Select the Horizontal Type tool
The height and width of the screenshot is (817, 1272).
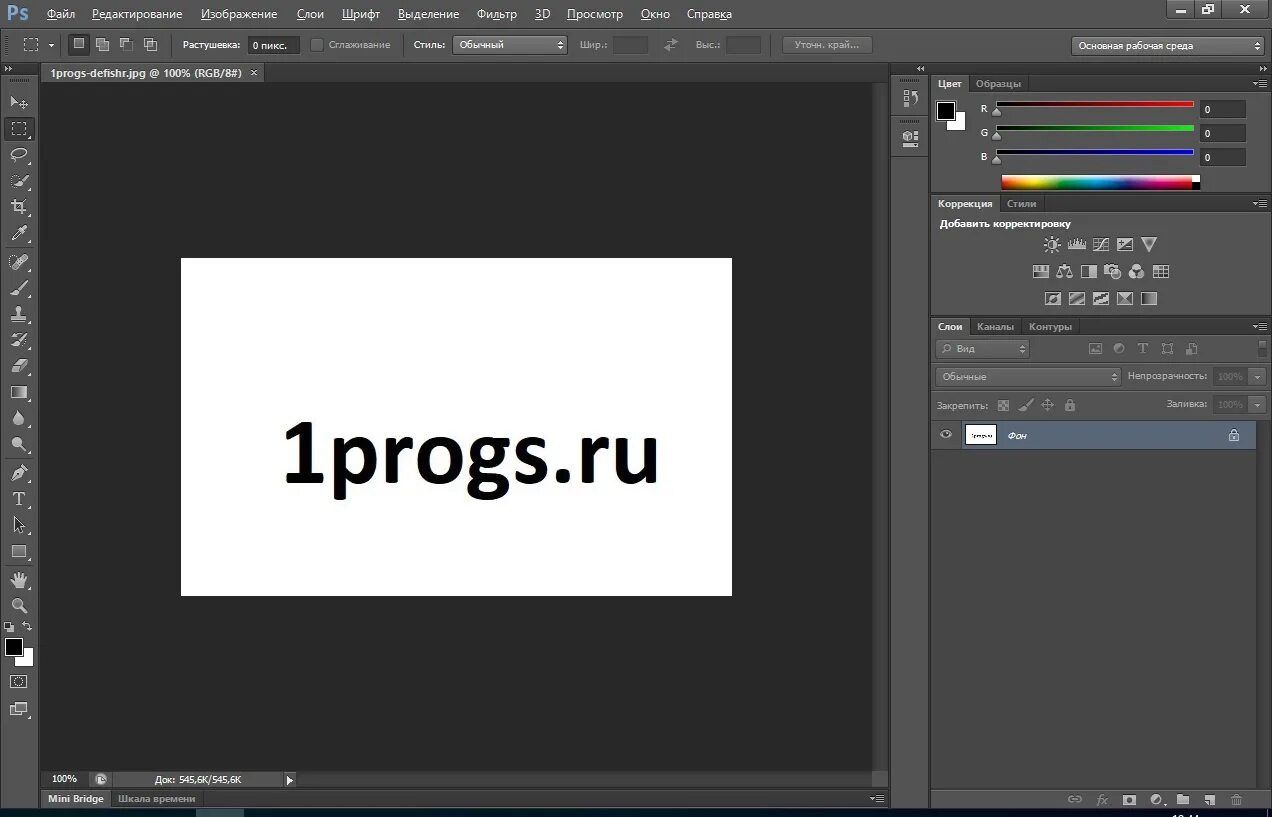coord(19,499)
